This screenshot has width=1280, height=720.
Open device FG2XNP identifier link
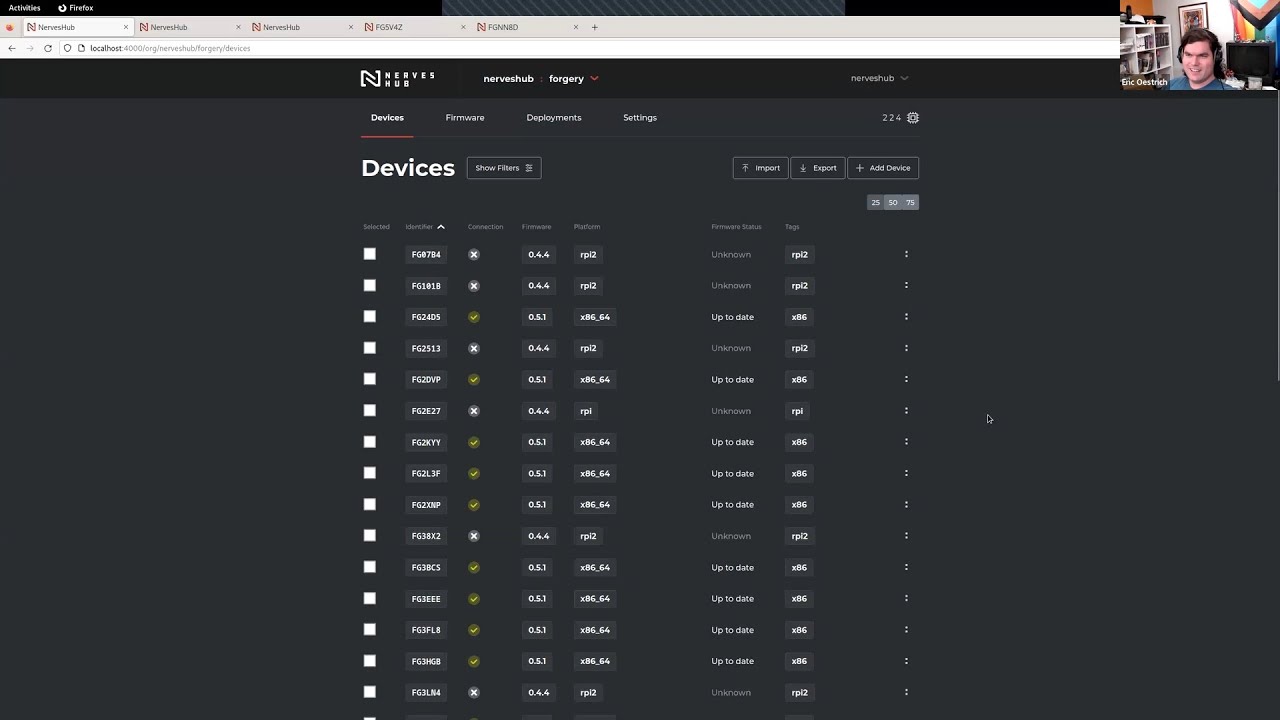[x=426, y=505]
